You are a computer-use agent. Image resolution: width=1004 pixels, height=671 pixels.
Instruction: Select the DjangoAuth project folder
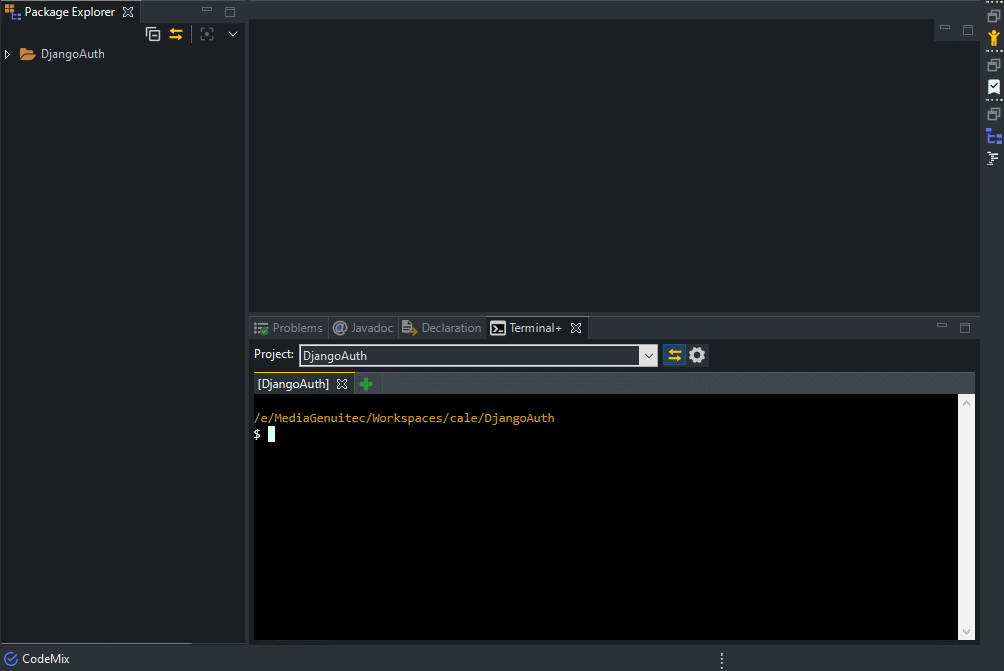click(72, 55)
